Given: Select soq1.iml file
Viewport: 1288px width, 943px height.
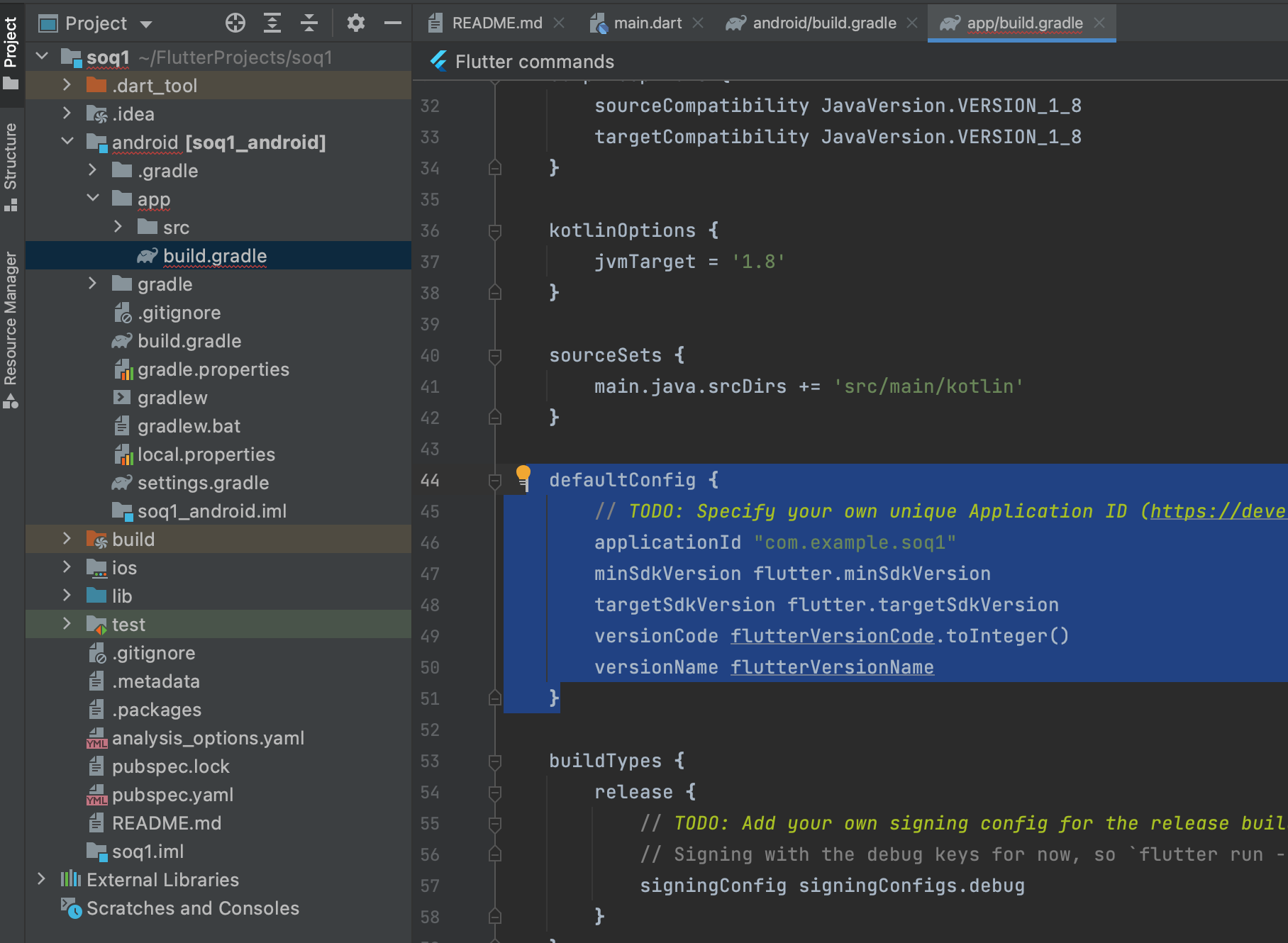Looking at the screenshot, I should (x=218, y=851).
